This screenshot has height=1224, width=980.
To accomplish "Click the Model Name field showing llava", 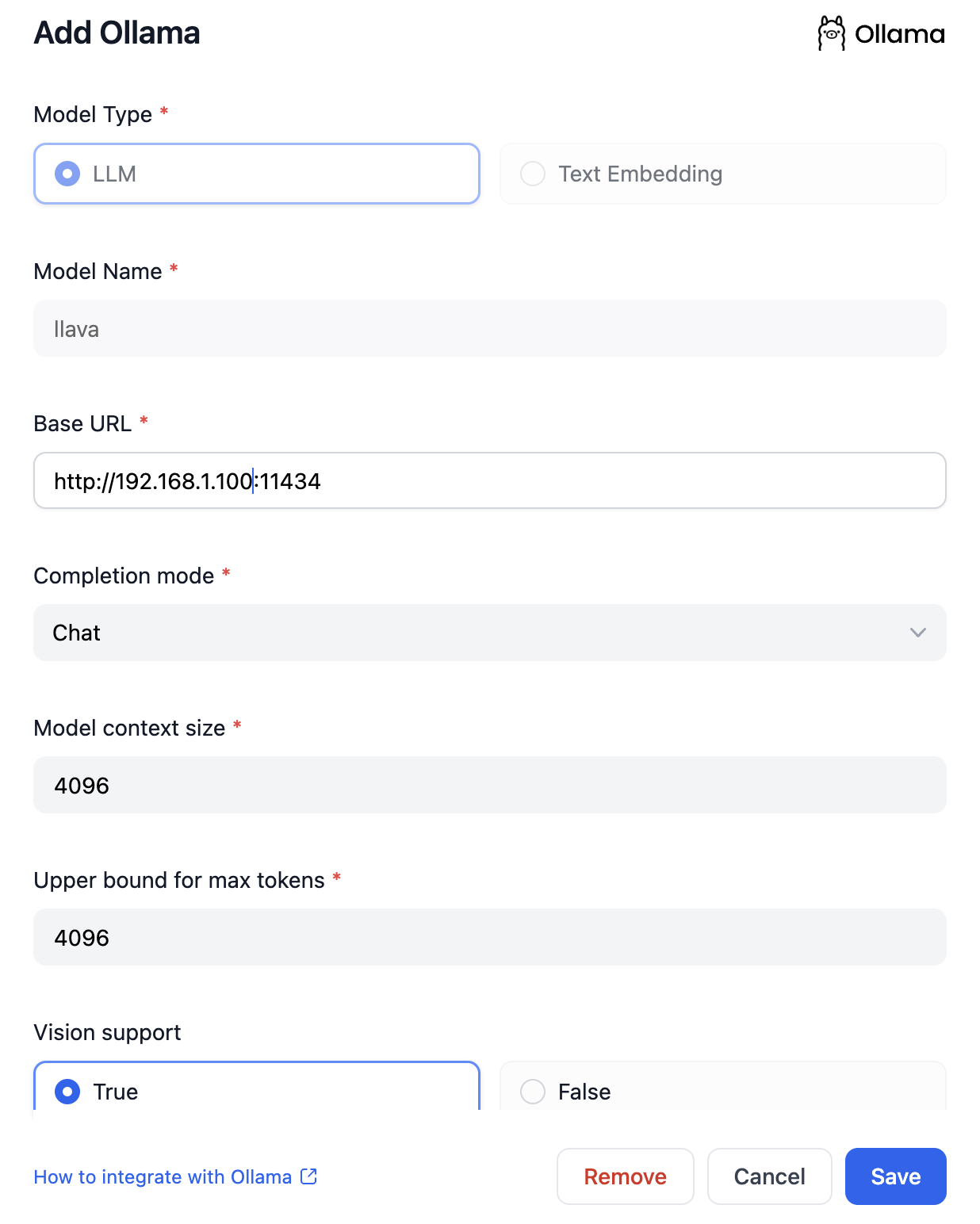I will coord(490,328).
